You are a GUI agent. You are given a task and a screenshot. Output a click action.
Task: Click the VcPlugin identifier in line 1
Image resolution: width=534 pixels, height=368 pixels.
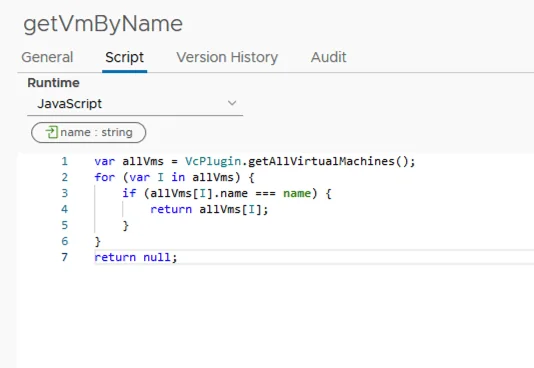(x=213, y=161)
